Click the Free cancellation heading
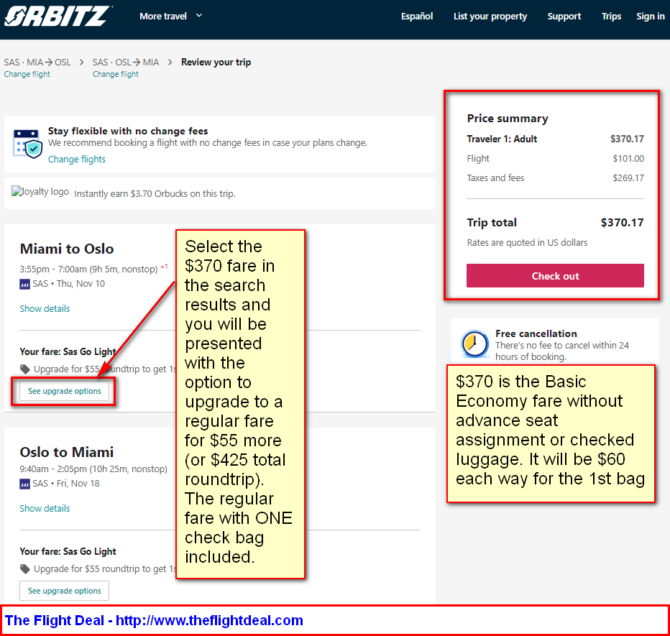670x636 pixels. (536, 333)
